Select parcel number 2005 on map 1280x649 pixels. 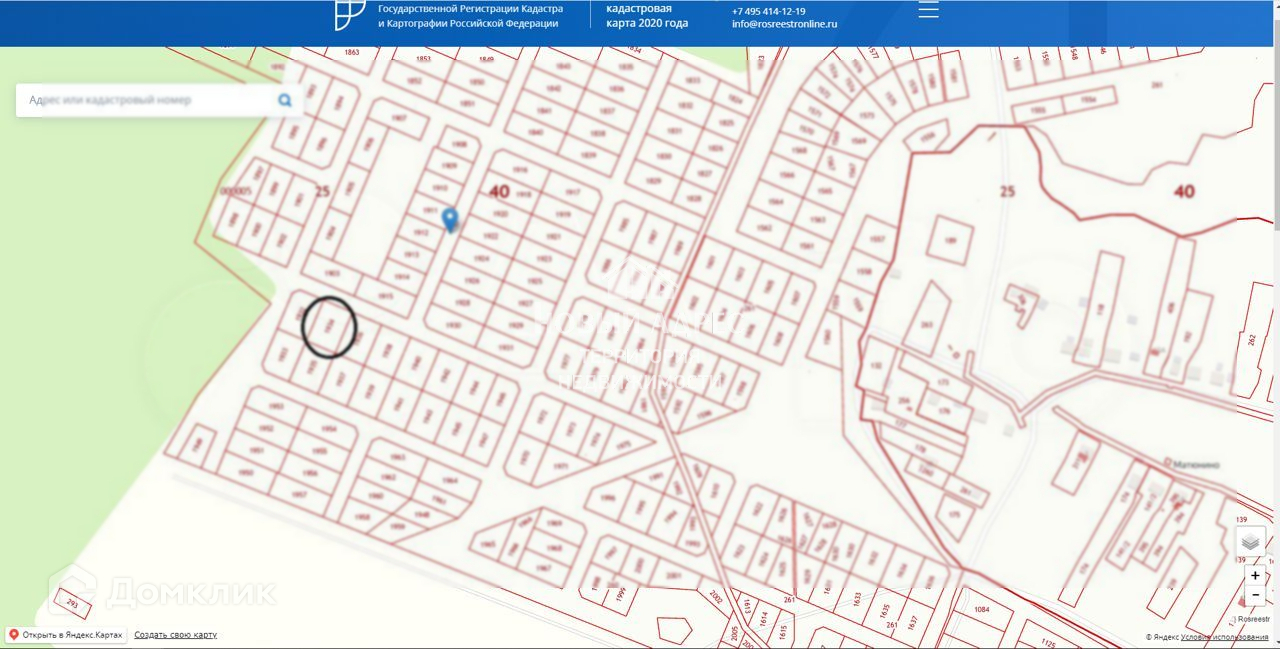733,636
